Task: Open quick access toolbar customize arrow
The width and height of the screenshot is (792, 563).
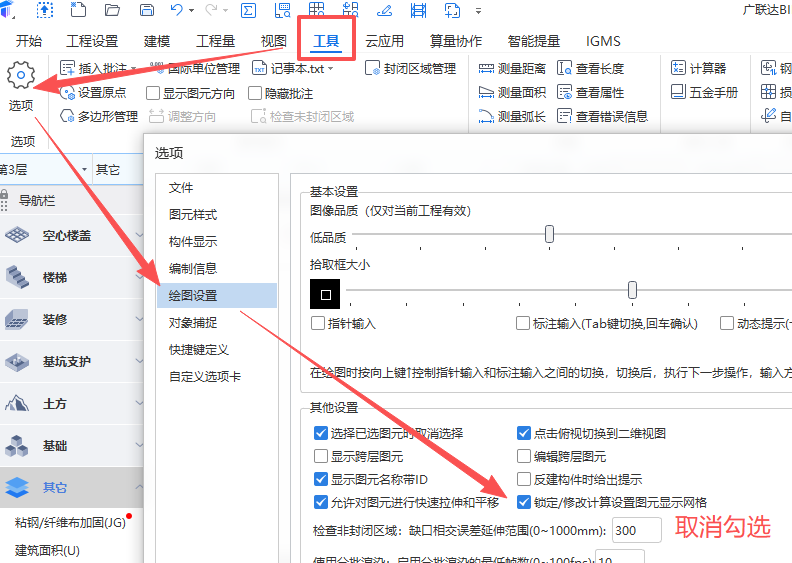Action: point(478,10)
